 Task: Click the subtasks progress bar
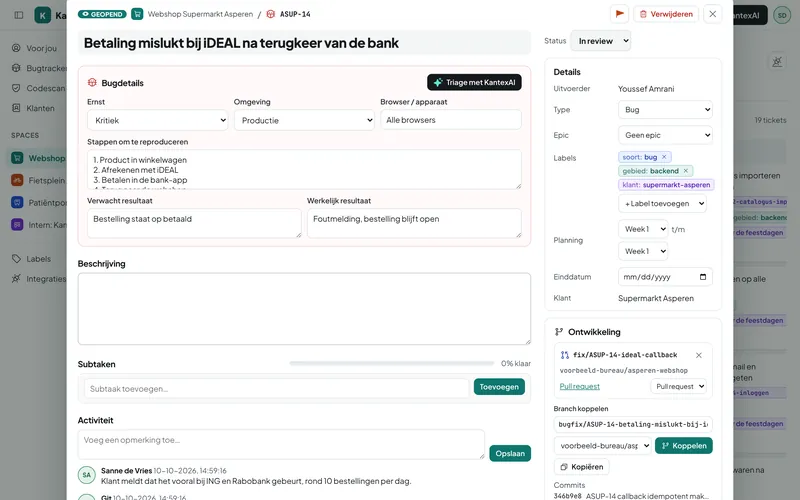(x=392, y=363)
